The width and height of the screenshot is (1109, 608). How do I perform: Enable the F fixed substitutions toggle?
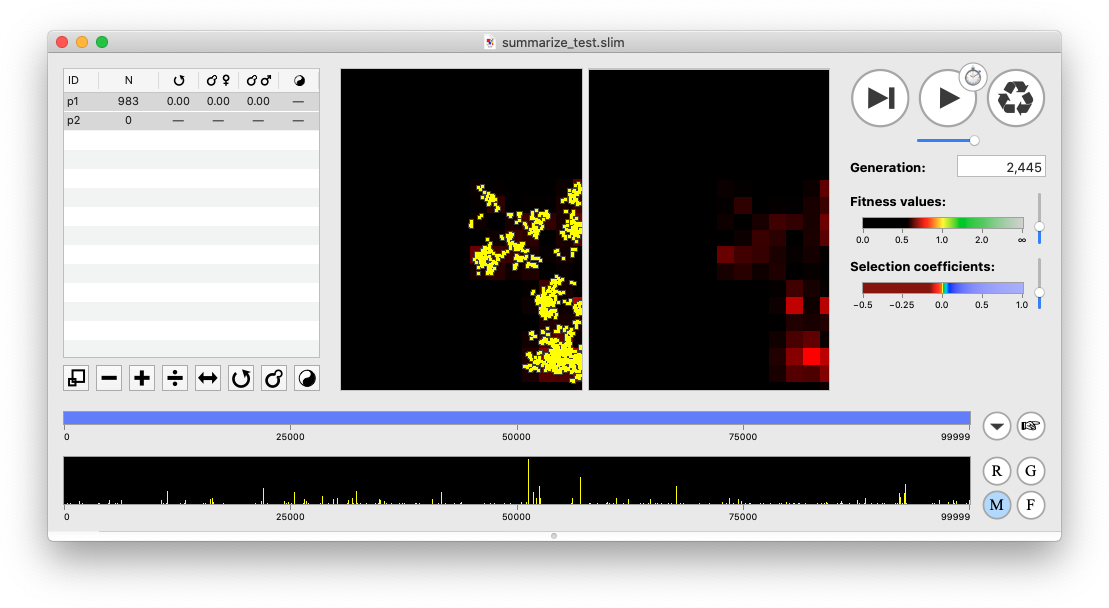click(x=1031, y=506)
